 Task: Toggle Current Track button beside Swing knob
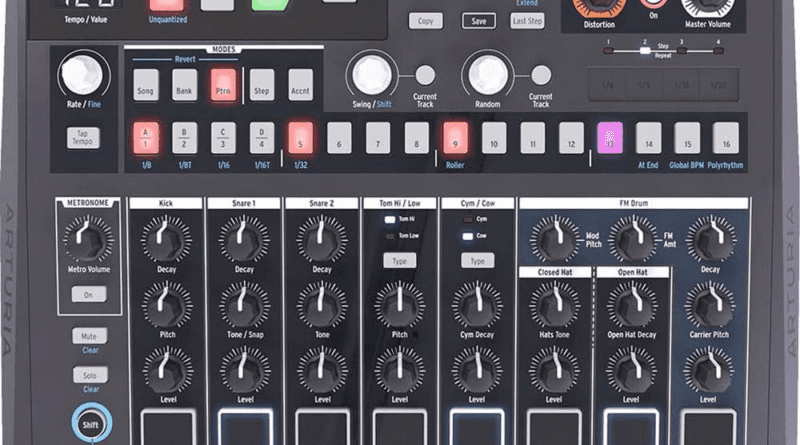coord(425,75)
